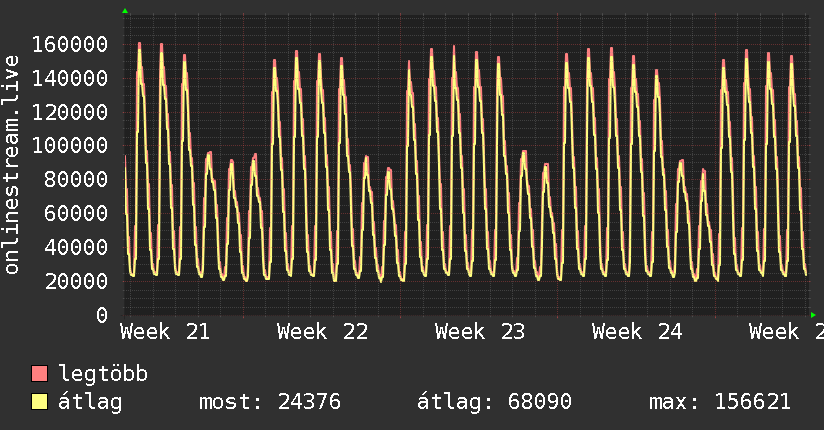Click the 140000 y-axis label
824x430 pixels.
(x=70, y=78)
